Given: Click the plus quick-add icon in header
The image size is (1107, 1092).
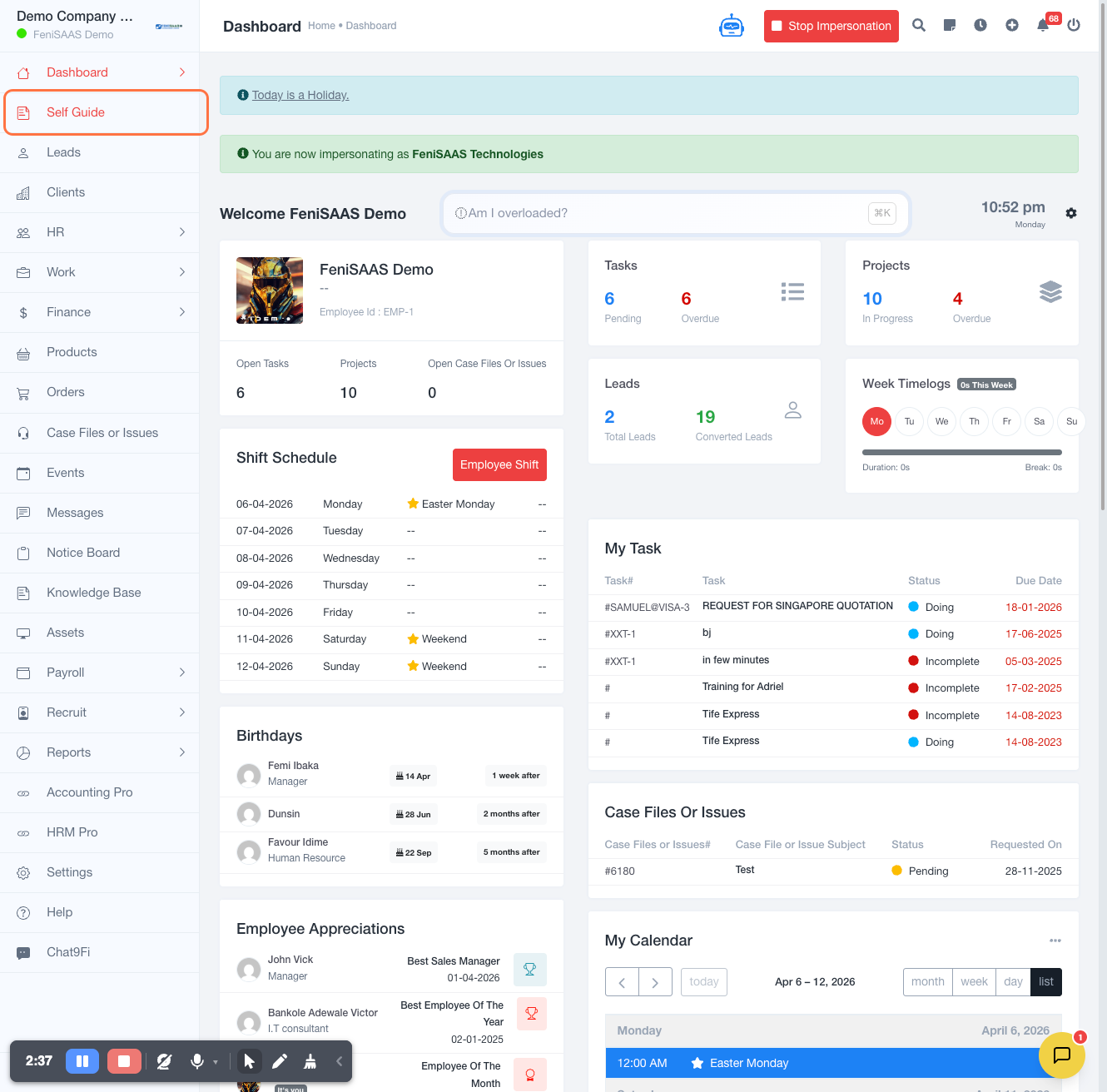Looking at the screenshot, I should [x=1012, y=26].
